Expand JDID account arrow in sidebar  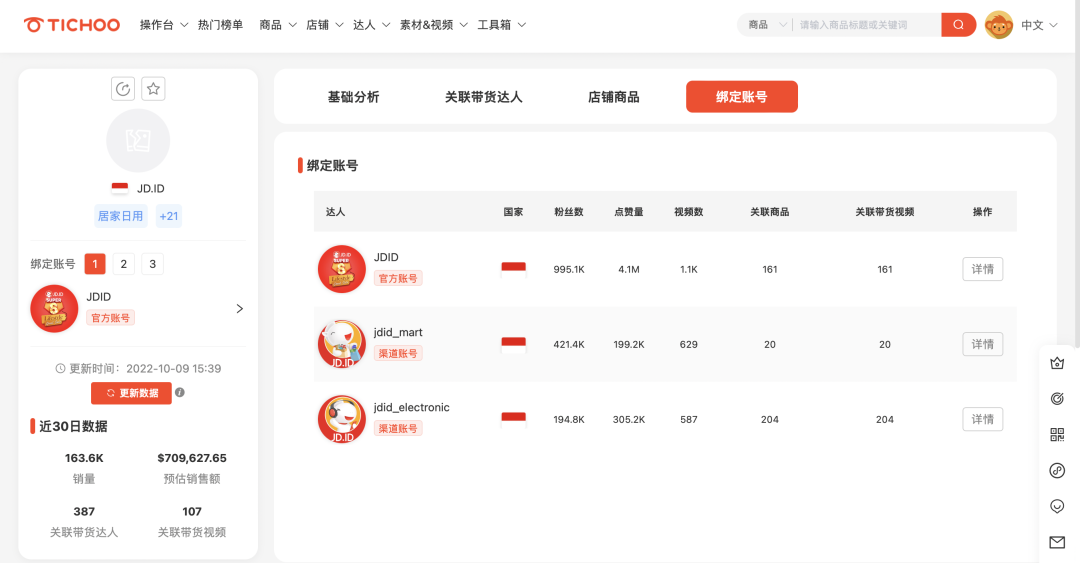pyautogui.click(x=240, y=309)
